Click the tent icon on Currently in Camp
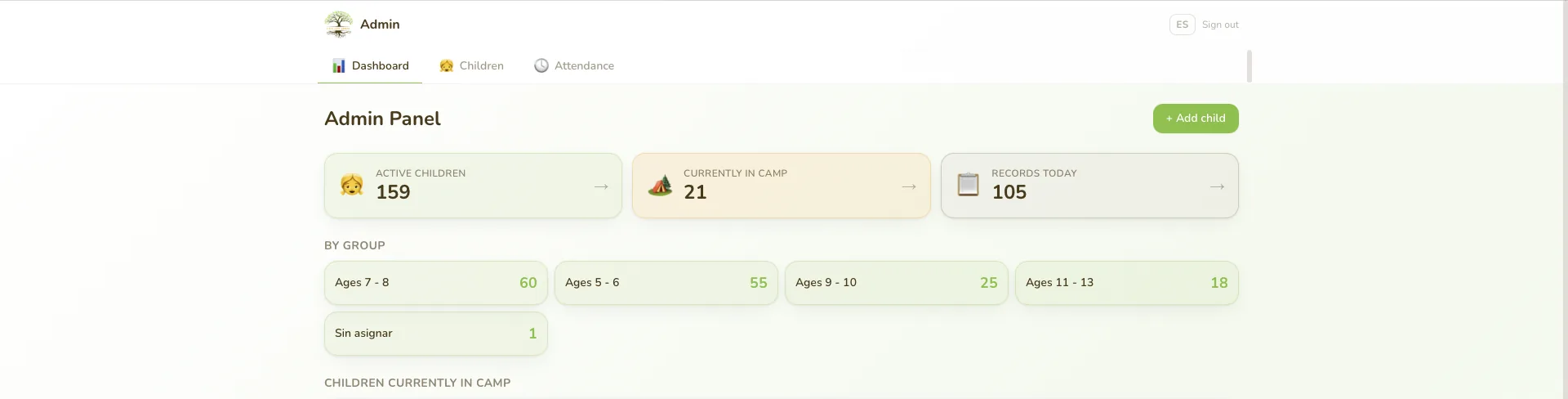 coord(660,185)
